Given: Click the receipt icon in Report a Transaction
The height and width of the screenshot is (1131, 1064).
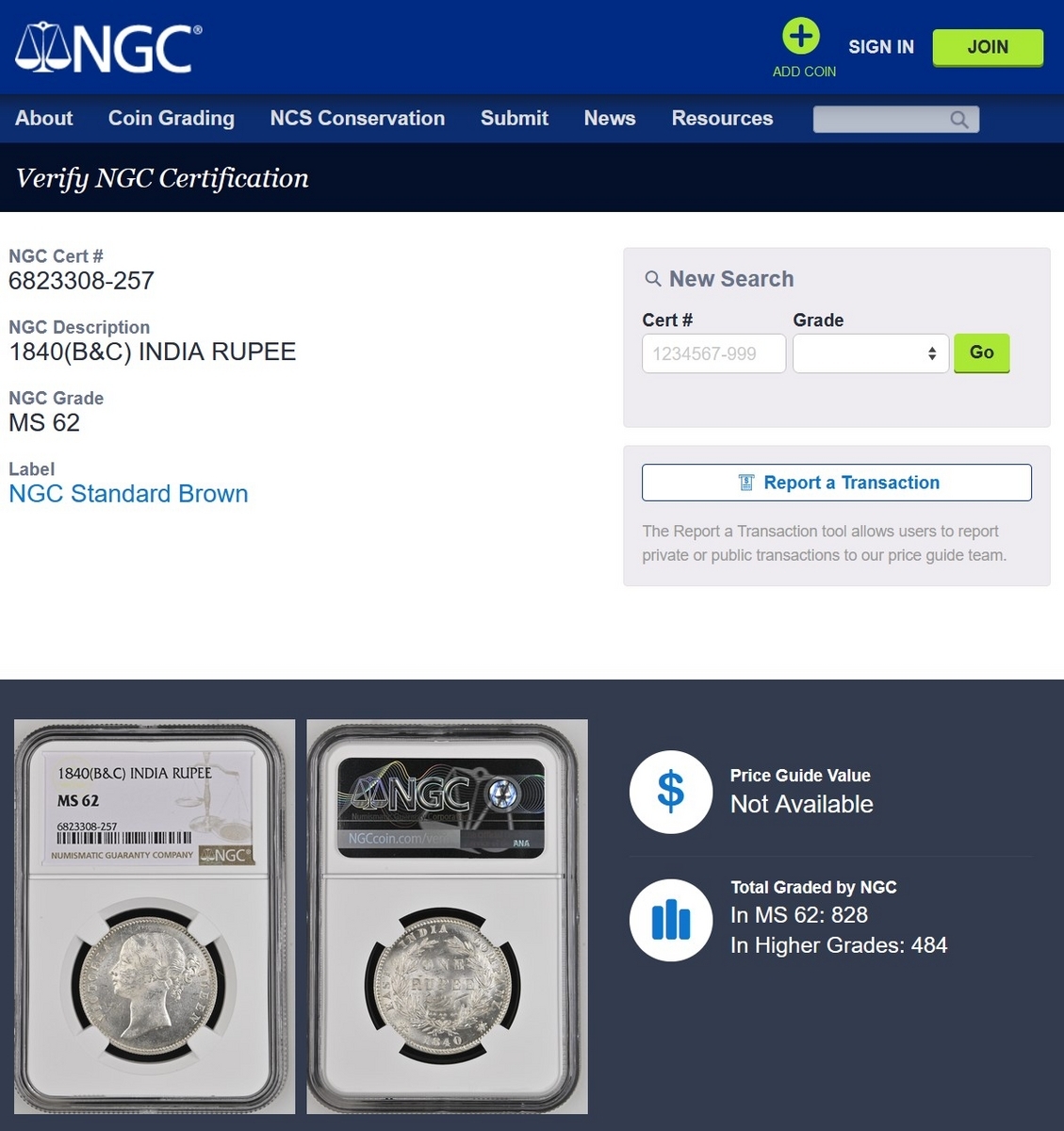Looking at the screenshot, I should click(x=746, y=483).
